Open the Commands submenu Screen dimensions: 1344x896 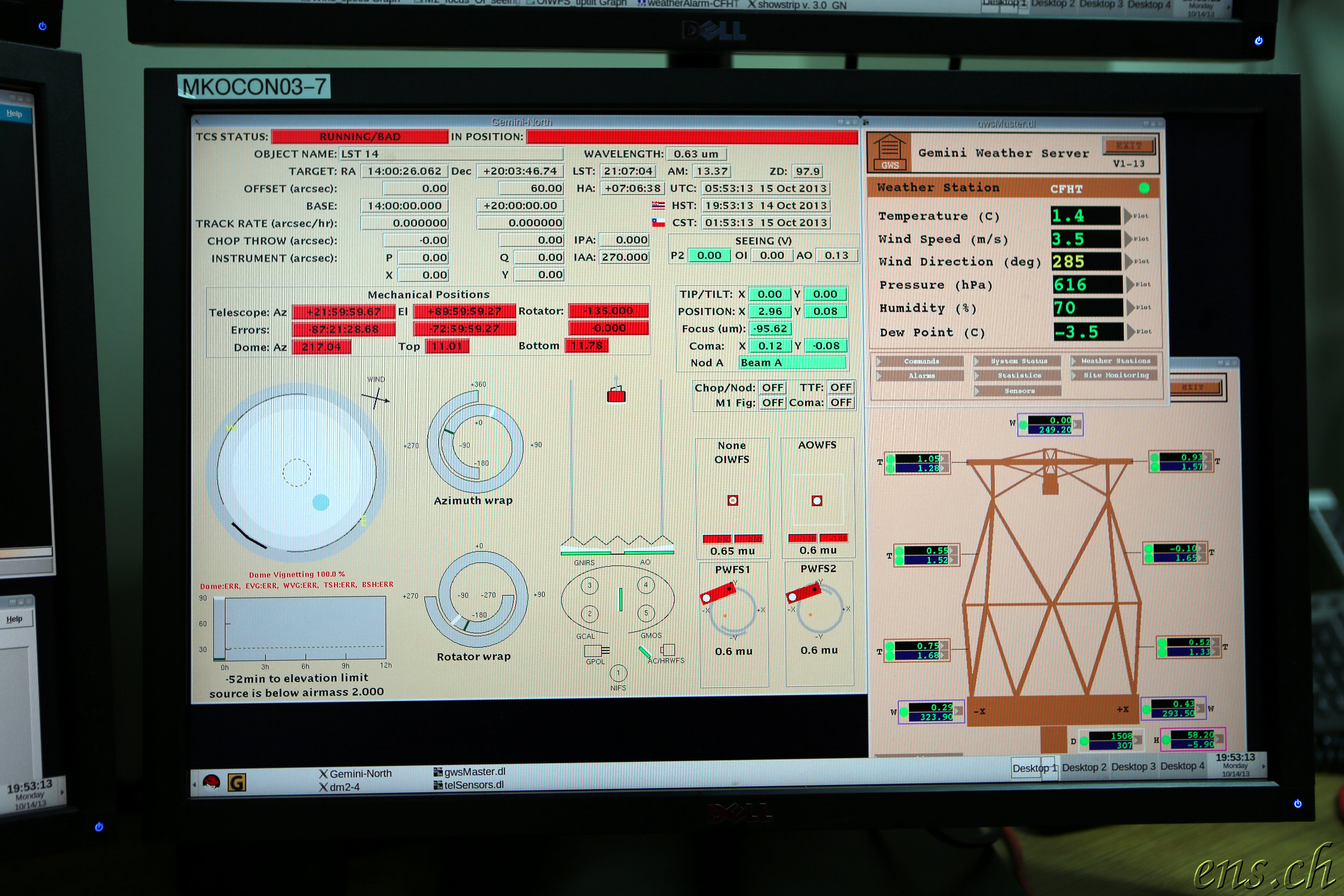[919, 361]
